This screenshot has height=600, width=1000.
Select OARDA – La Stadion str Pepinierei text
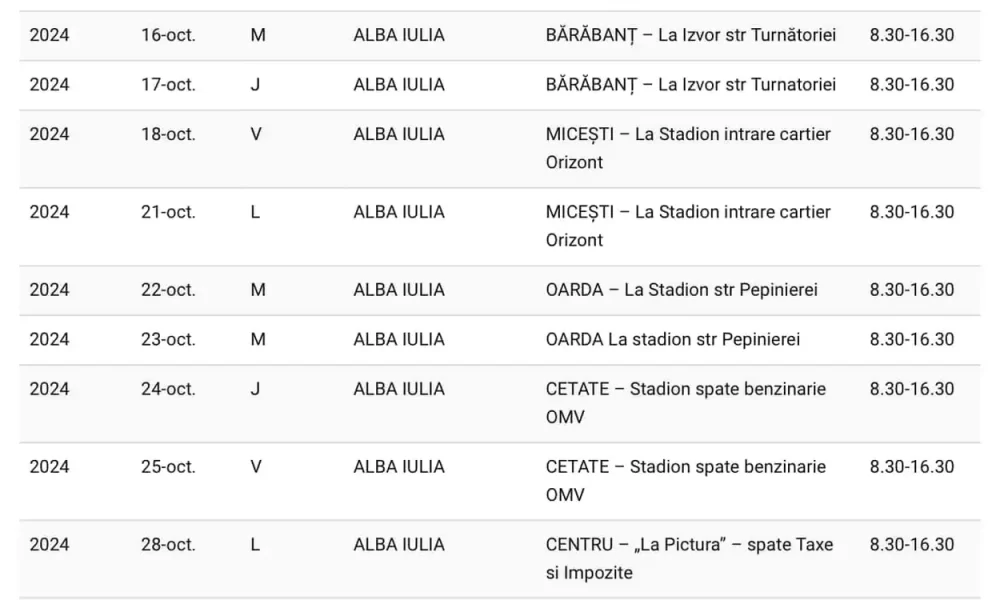tap(682, 290)
